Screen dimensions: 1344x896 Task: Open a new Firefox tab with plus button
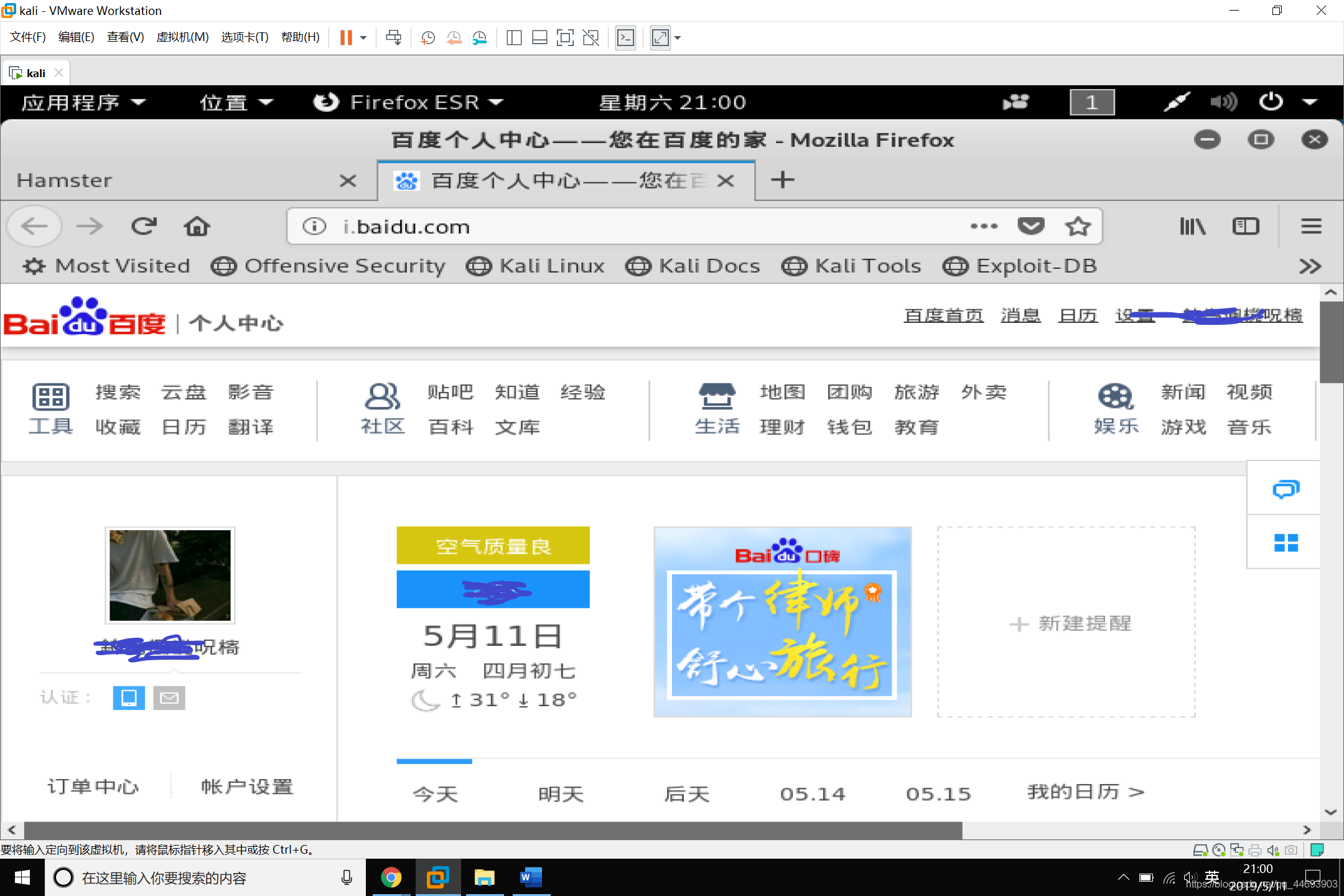tap(782, 180)
